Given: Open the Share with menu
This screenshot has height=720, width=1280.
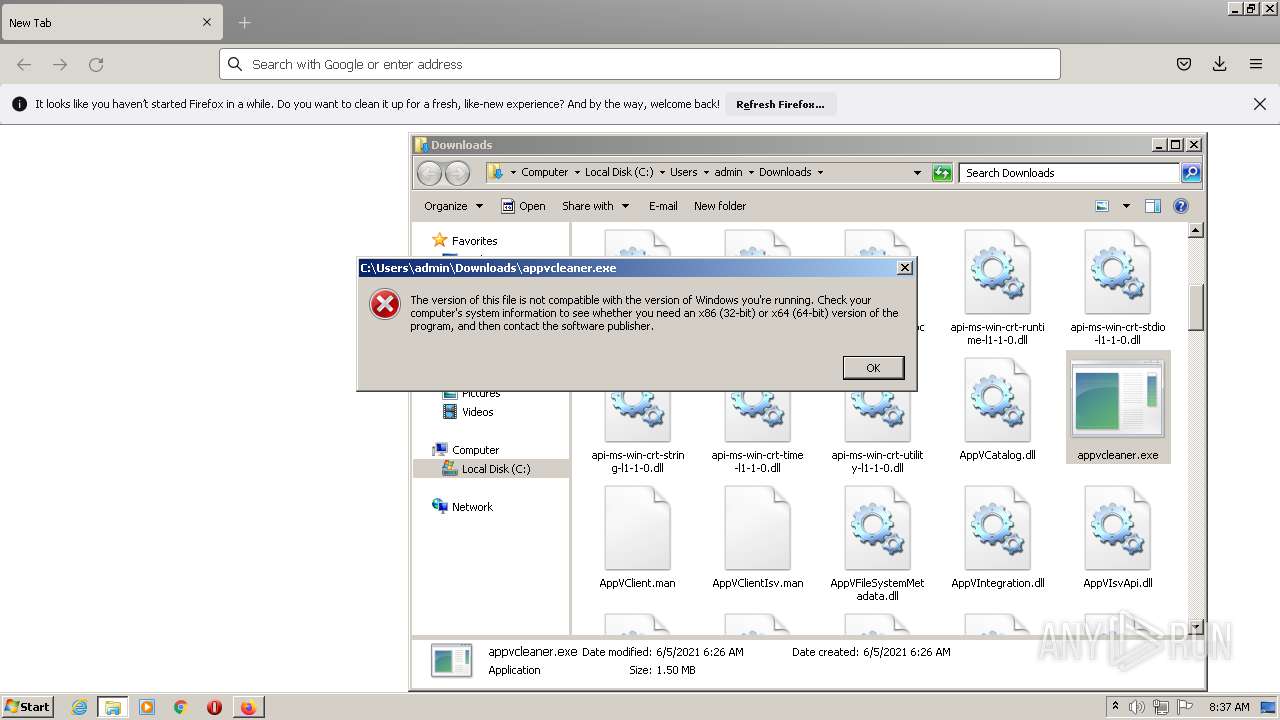Looking at the screenshot, I should (x=596, y=206).
